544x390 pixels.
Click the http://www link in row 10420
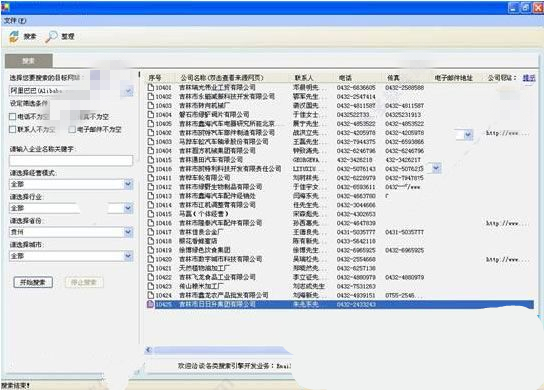click(507, 259)
